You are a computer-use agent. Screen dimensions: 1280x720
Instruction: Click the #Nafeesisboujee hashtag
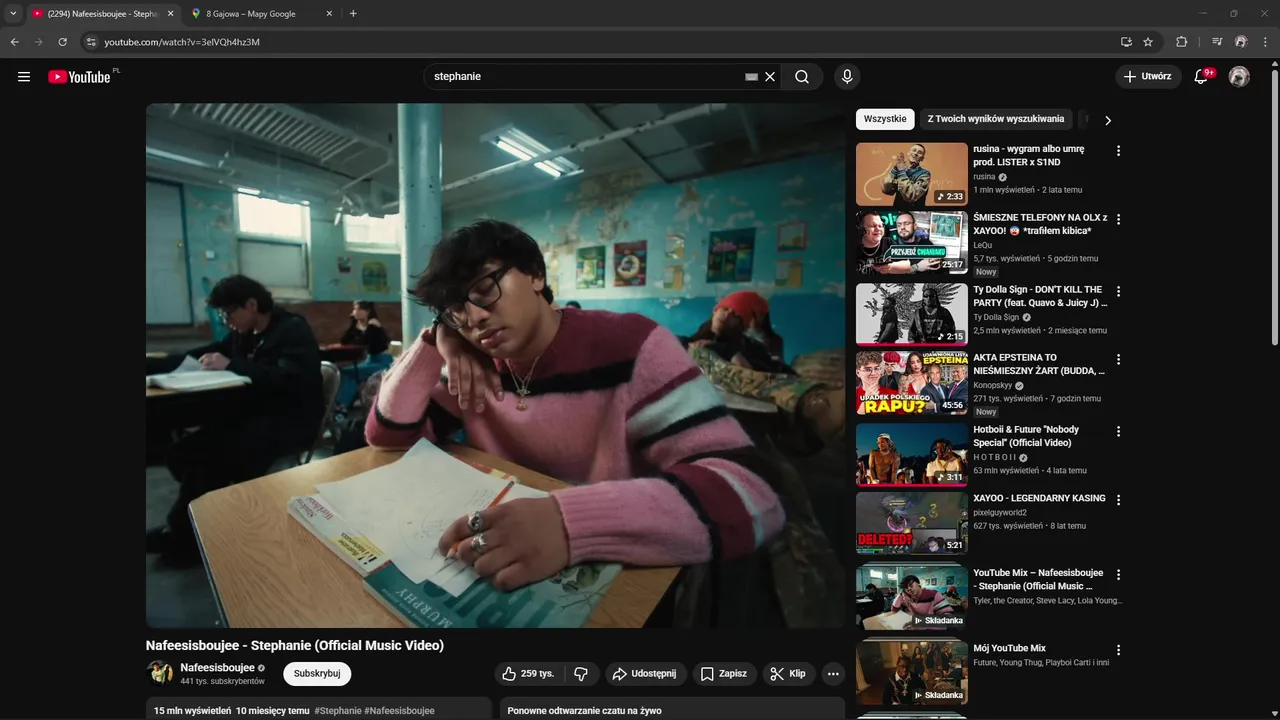(399, 711)
